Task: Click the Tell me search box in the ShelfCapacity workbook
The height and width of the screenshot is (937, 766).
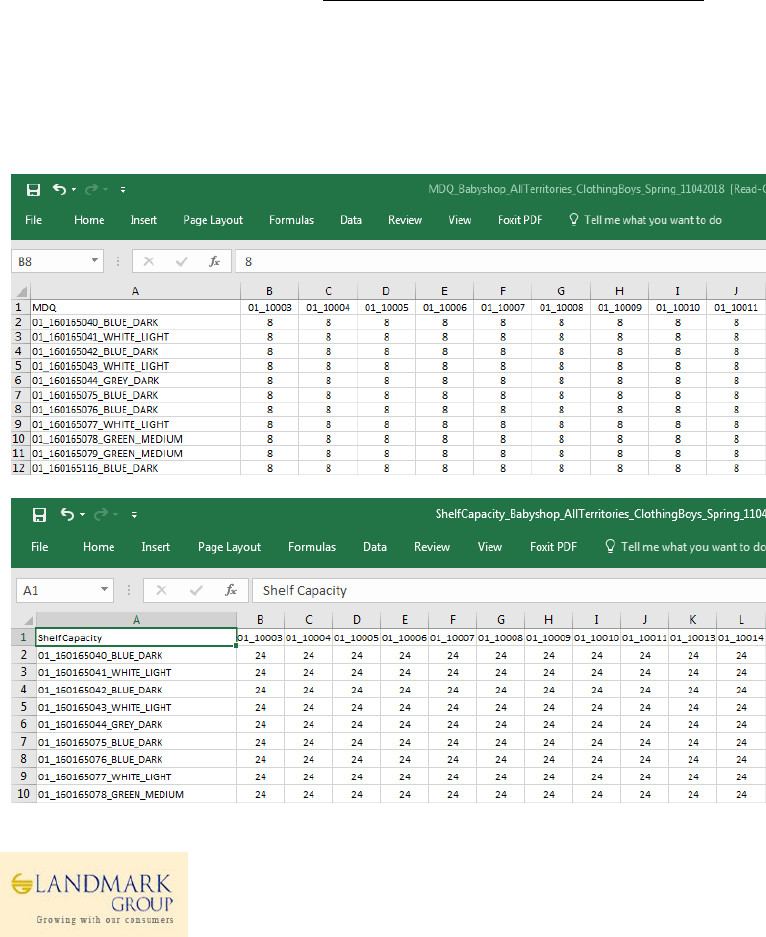Action: click(685, 547)
